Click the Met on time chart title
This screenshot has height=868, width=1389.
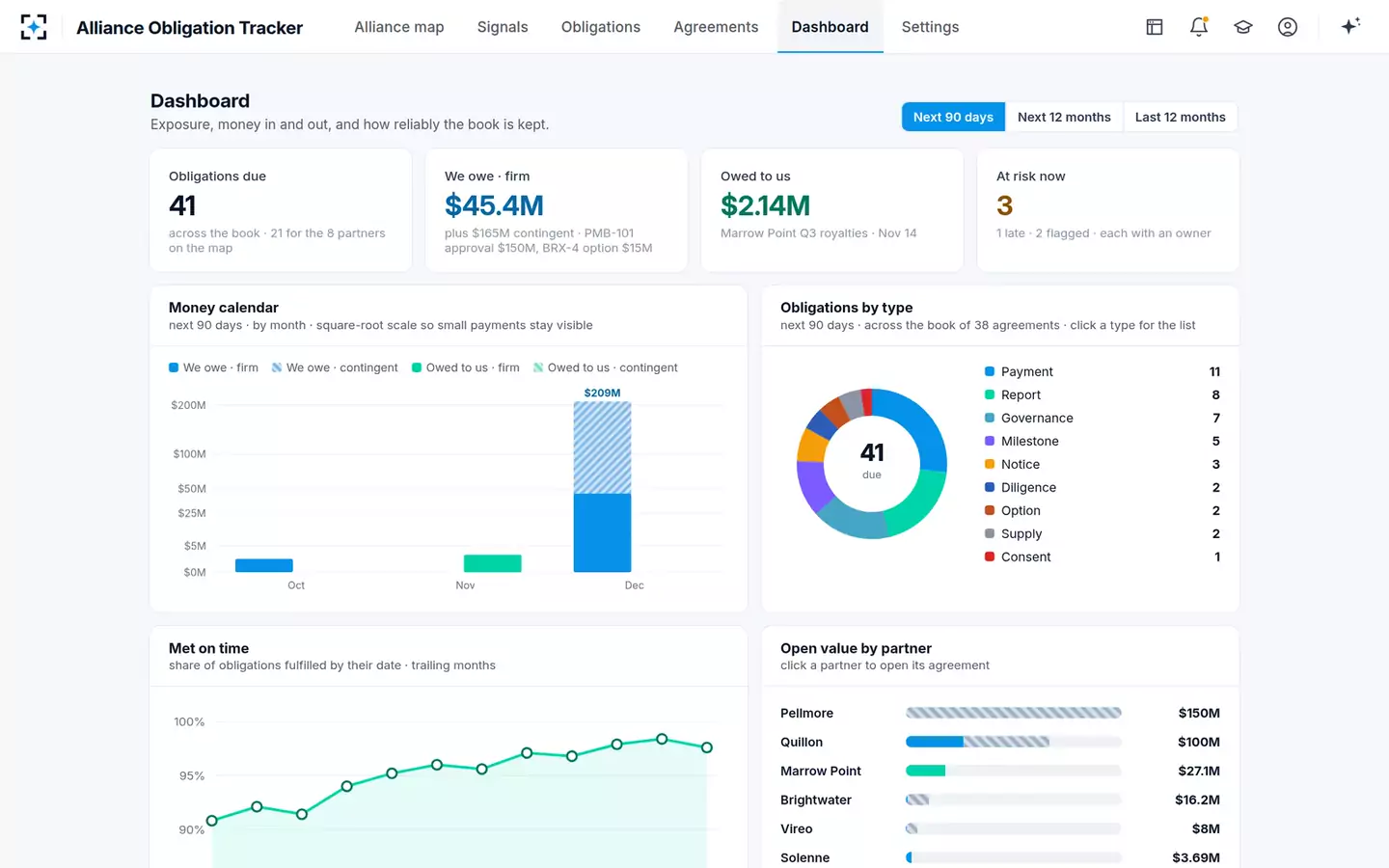pos(209,648)
